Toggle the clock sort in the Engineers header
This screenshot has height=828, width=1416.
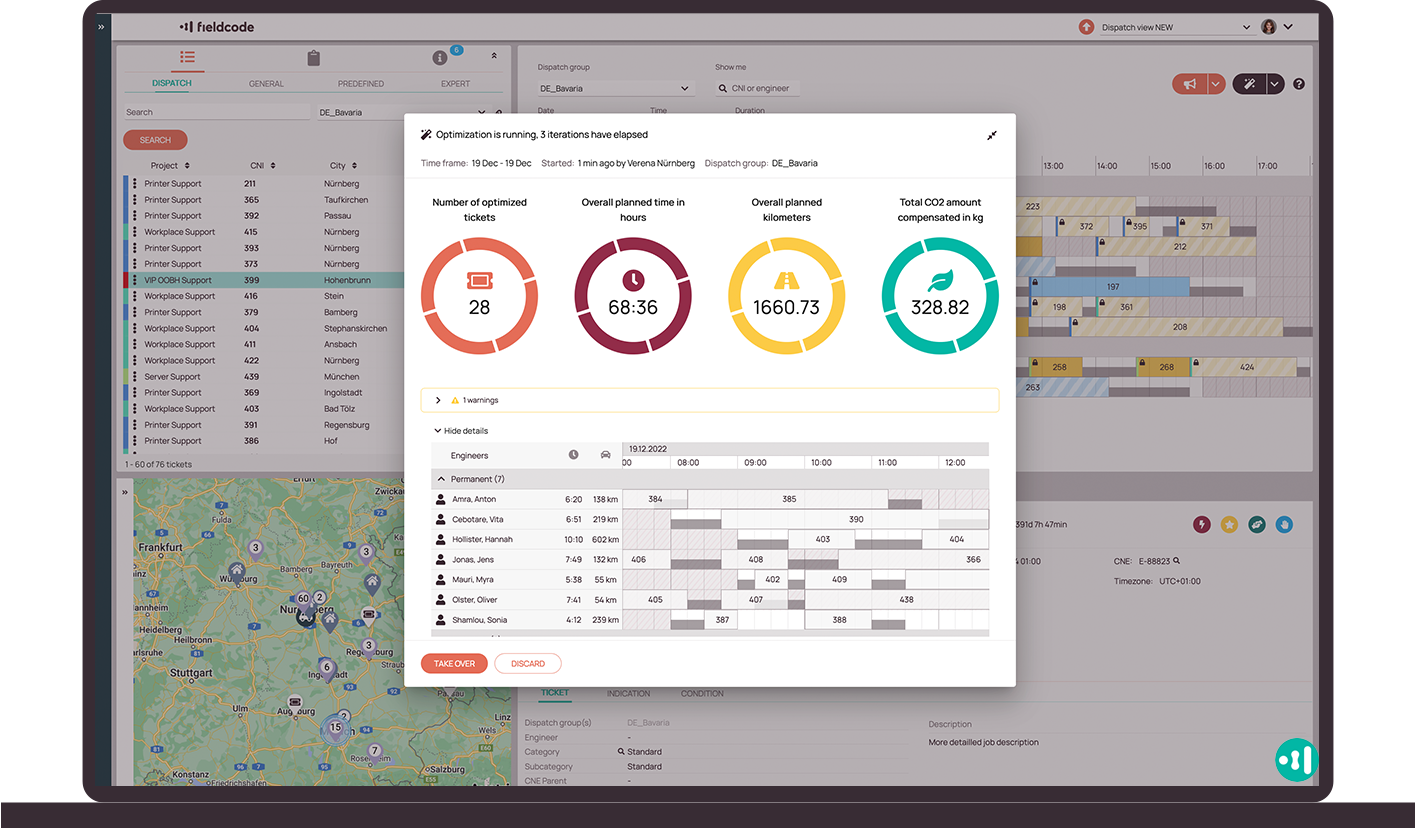click(573, 454)
